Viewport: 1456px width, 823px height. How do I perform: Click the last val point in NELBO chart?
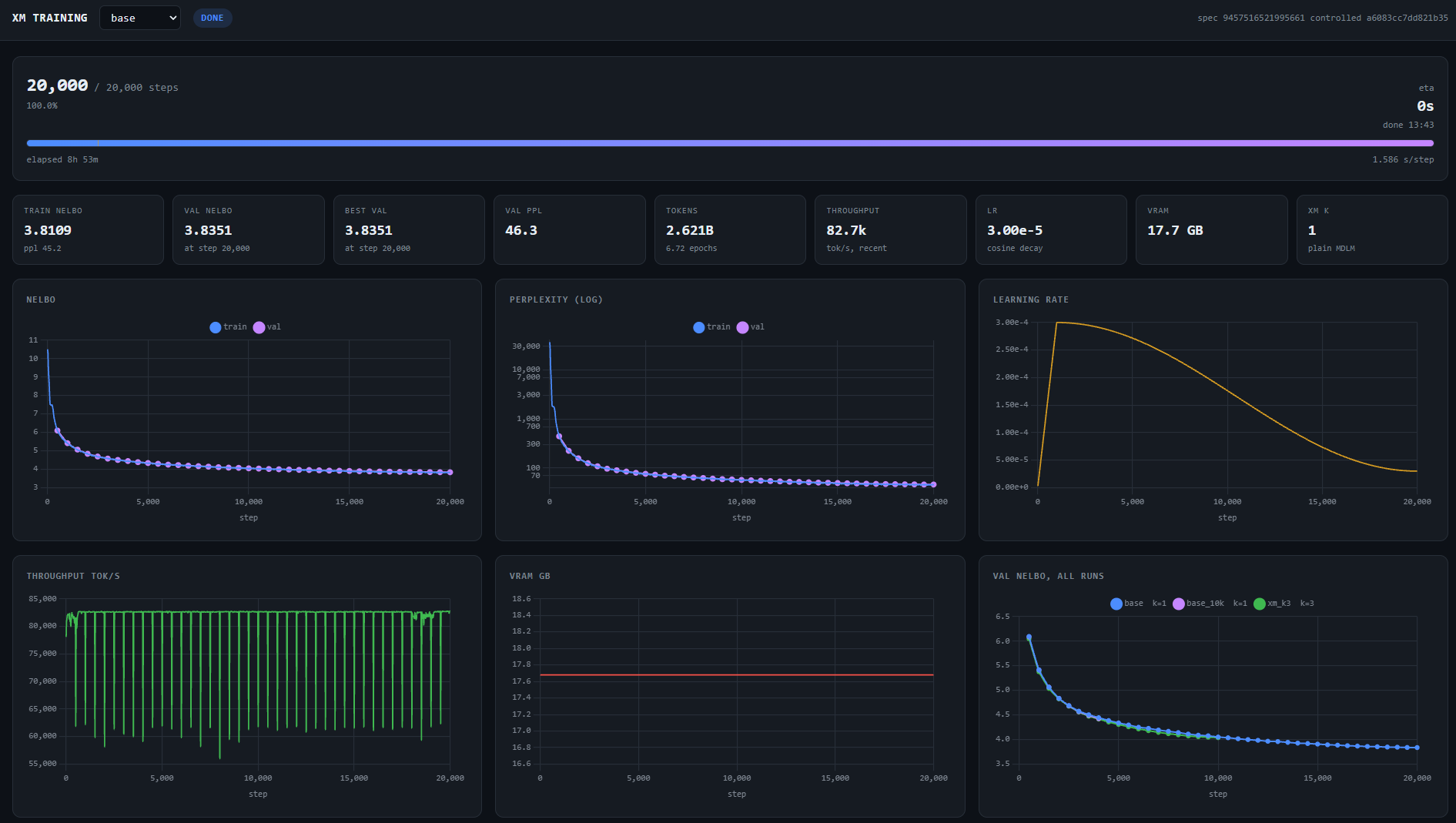pyautogui.click(x=450, y=472)
